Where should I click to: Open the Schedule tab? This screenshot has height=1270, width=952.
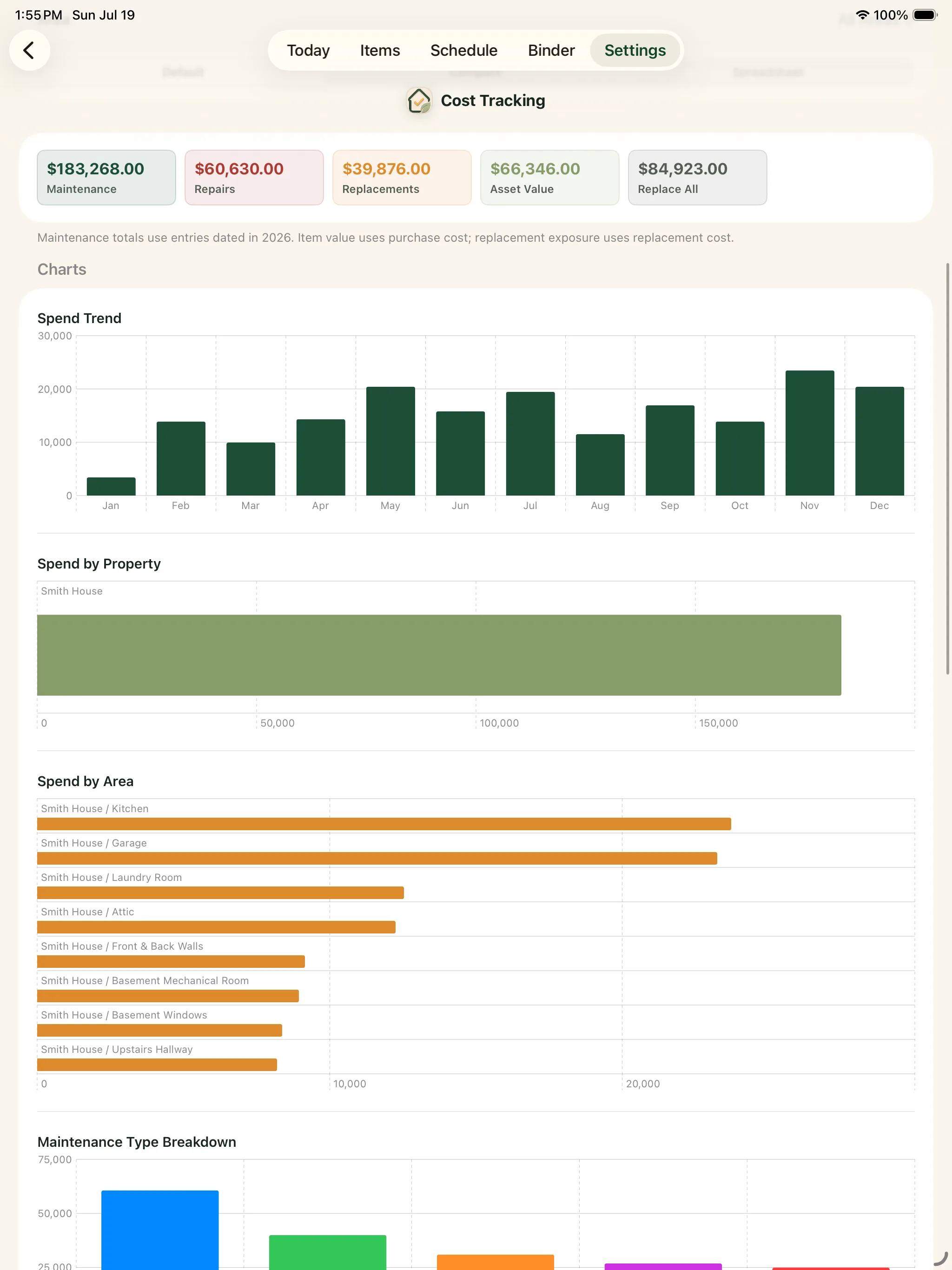(x=464, y=51)
